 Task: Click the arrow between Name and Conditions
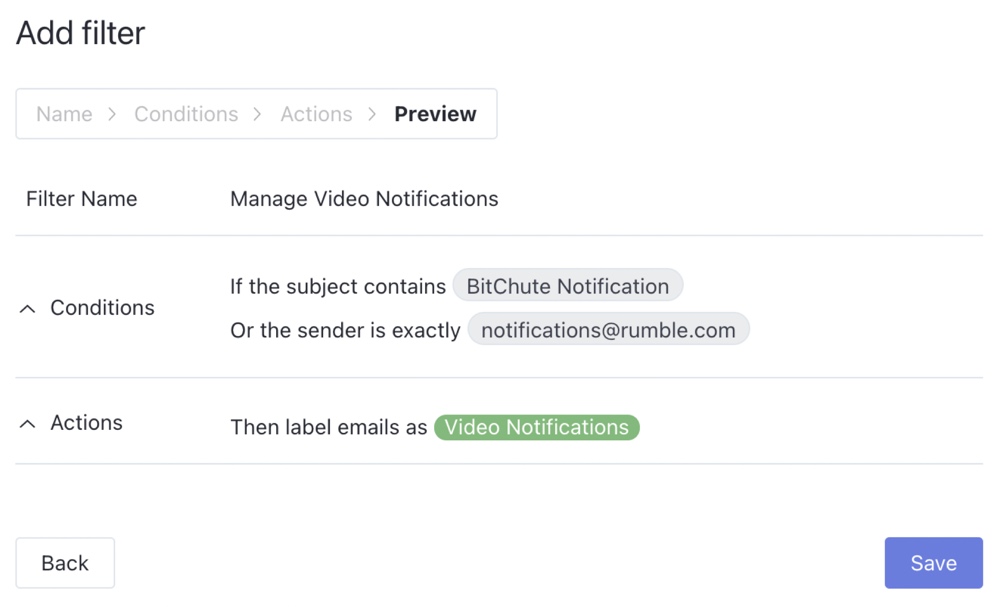113,114
